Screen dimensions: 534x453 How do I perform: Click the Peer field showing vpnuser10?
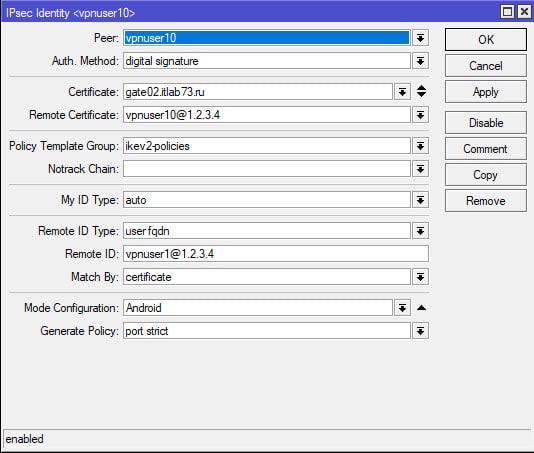point(267,38)
